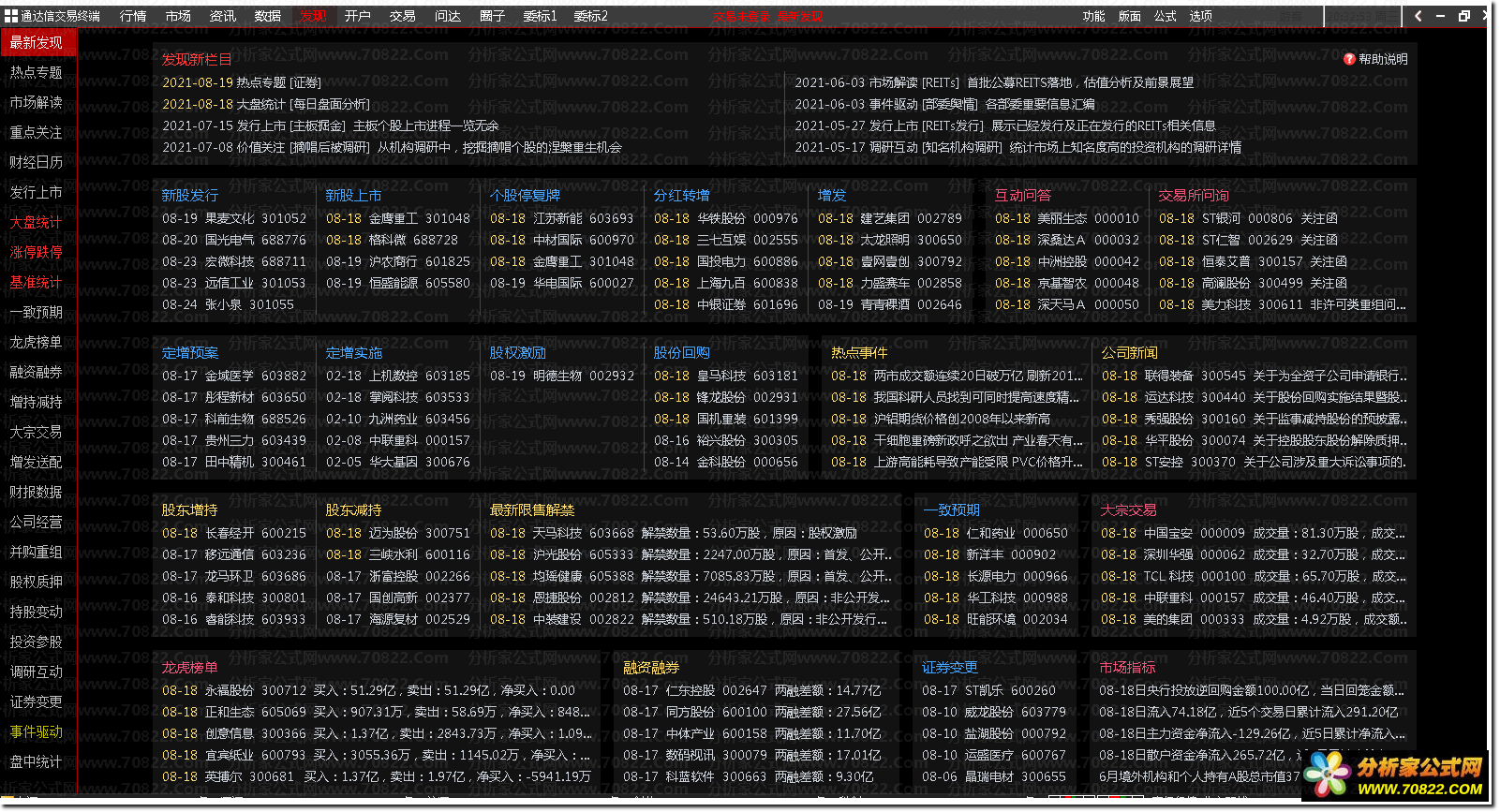Open the 市场 menu
The width and height of the screenshot is (1500, 812).
pos(178,16)
